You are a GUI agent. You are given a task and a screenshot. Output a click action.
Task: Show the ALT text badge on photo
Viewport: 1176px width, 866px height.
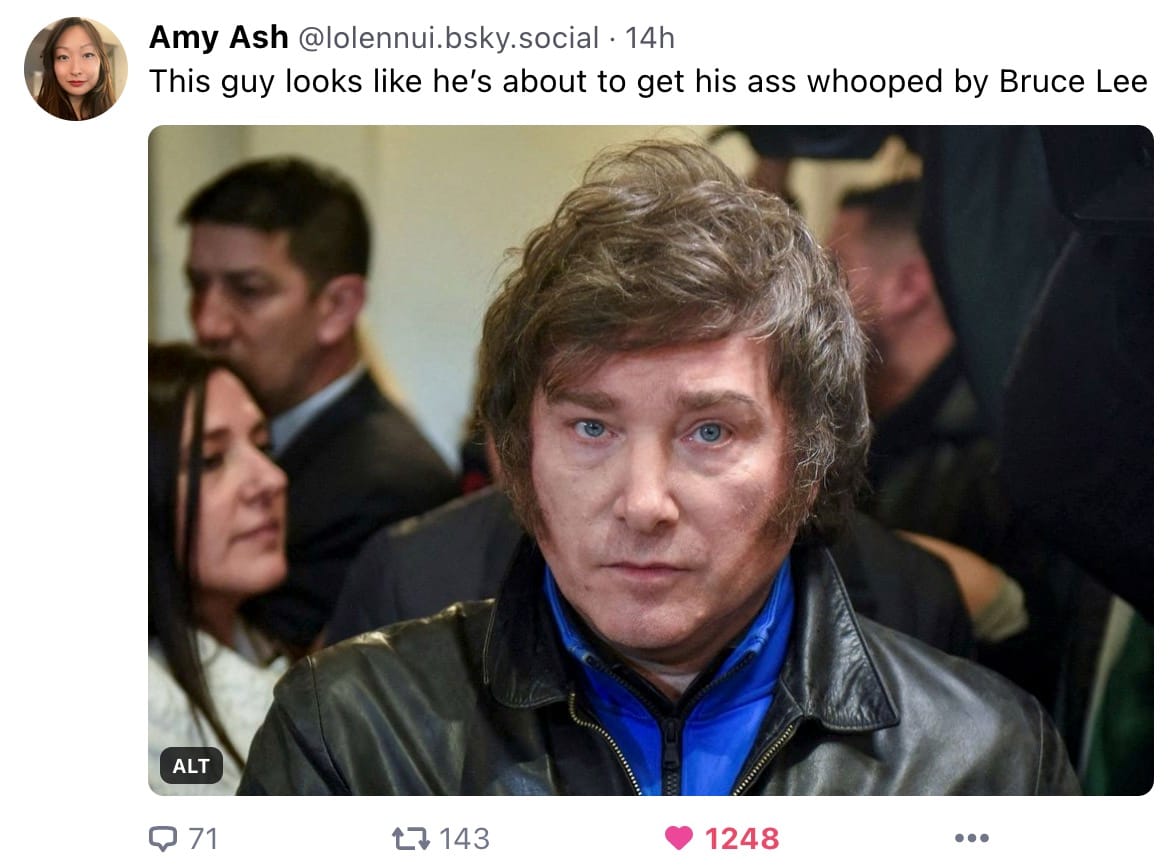point(190,766)
